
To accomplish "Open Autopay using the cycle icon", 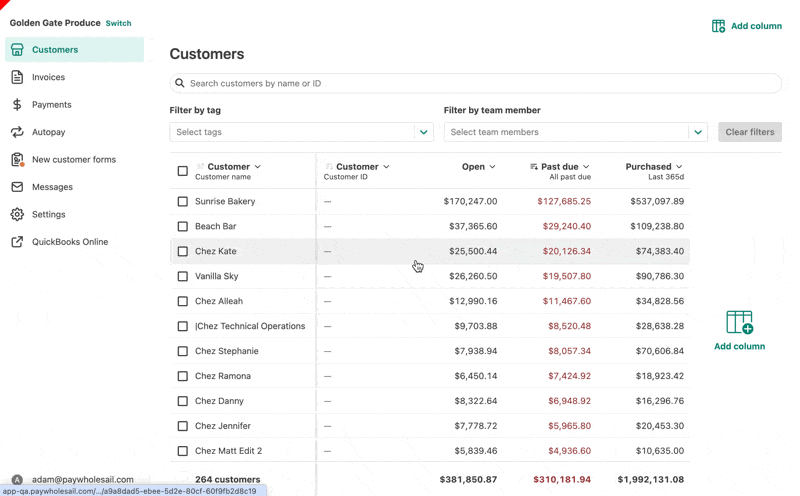I will (x=17, y=132).
